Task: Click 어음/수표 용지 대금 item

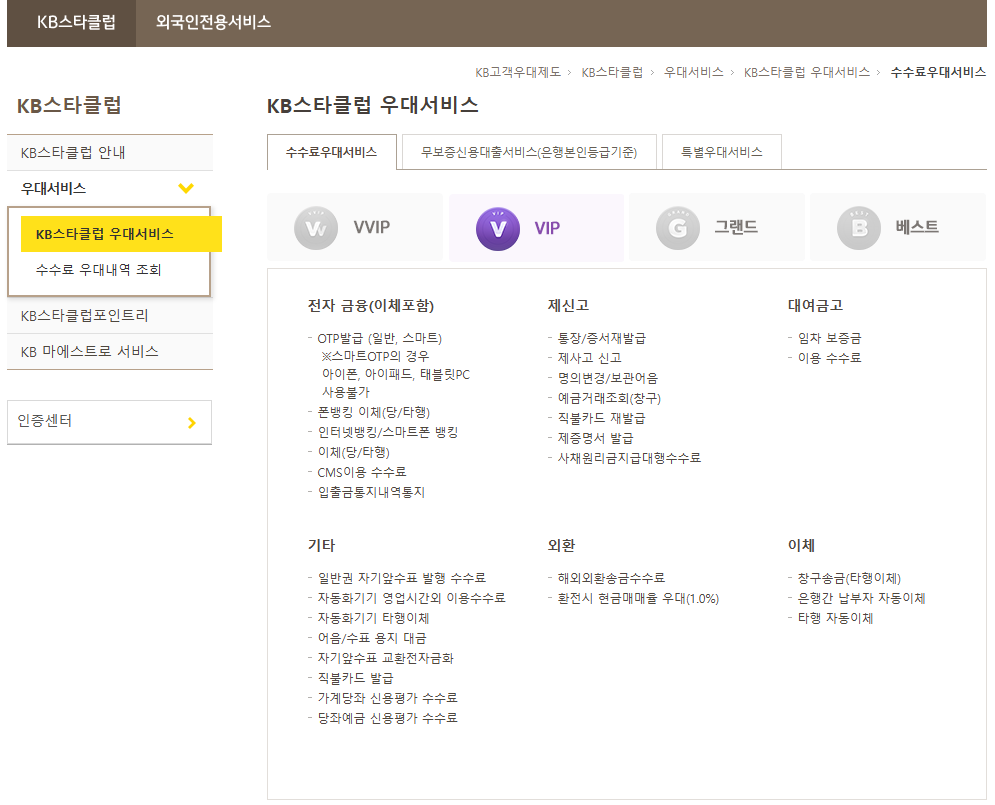Action: 372,638
